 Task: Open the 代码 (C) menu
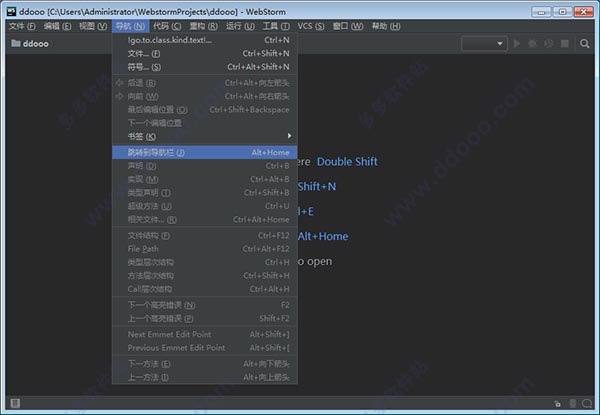click(x=167, y=26)
